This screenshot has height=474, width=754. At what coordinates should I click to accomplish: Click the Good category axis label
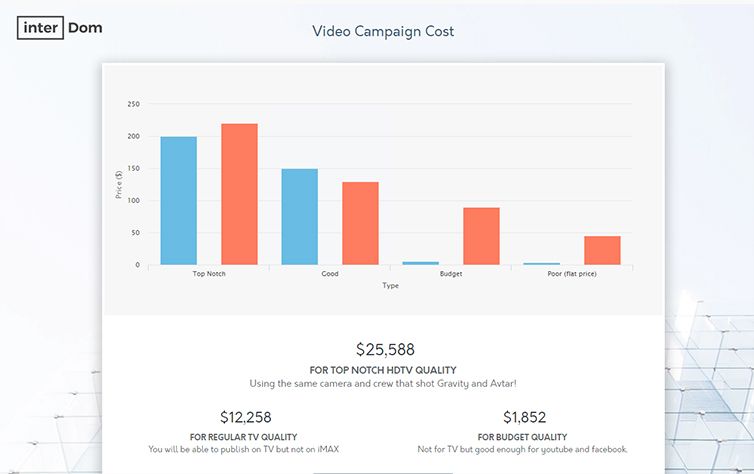[330, 273]
